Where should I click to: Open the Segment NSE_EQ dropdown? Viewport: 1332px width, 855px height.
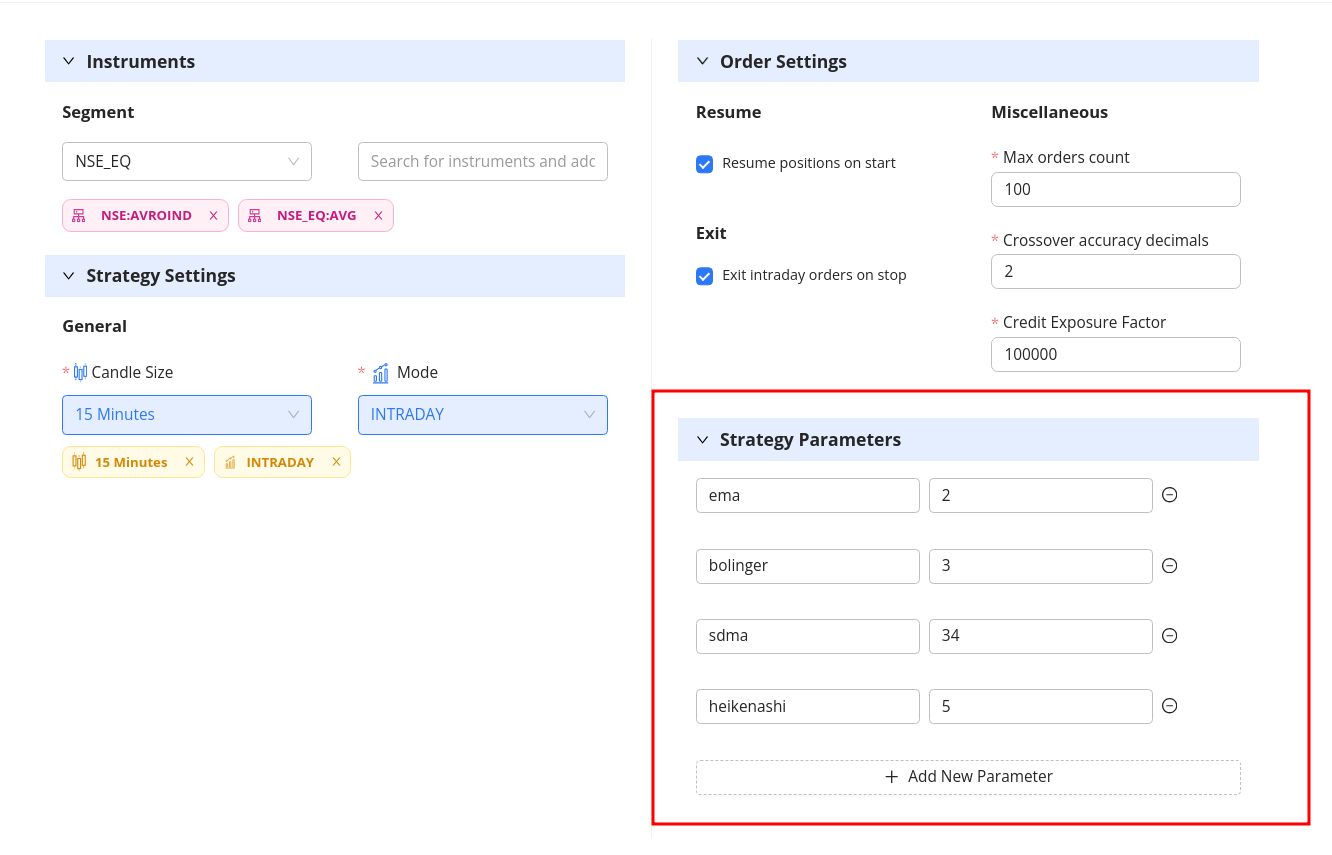(187, 161)
